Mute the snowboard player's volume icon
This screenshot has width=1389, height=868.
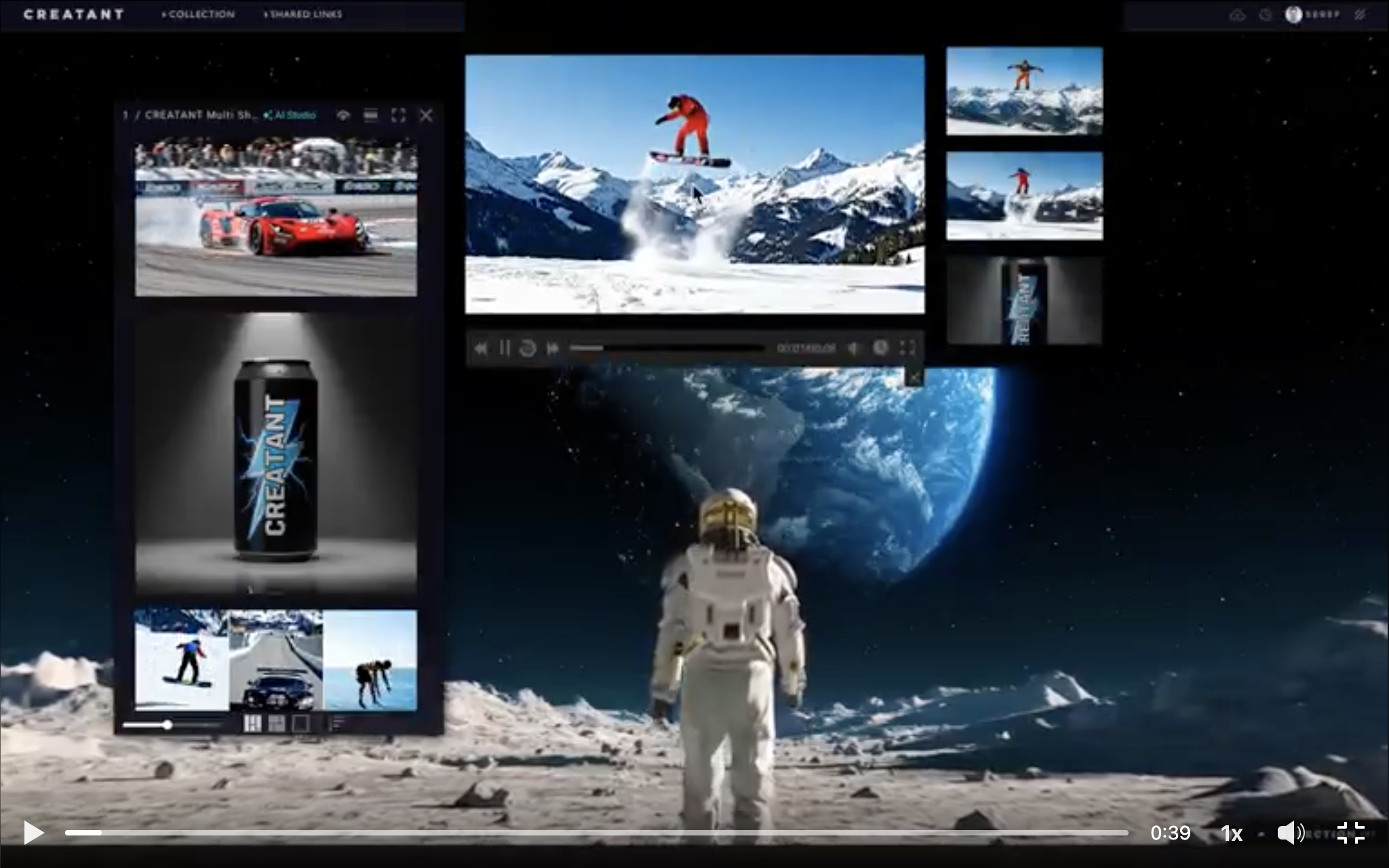pyautogui.click(x=854, y=349)
